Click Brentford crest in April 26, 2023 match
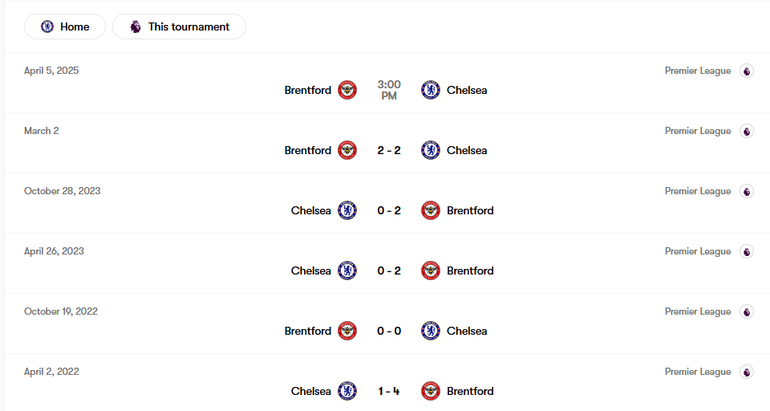770x411 pixels. [431, 271]
